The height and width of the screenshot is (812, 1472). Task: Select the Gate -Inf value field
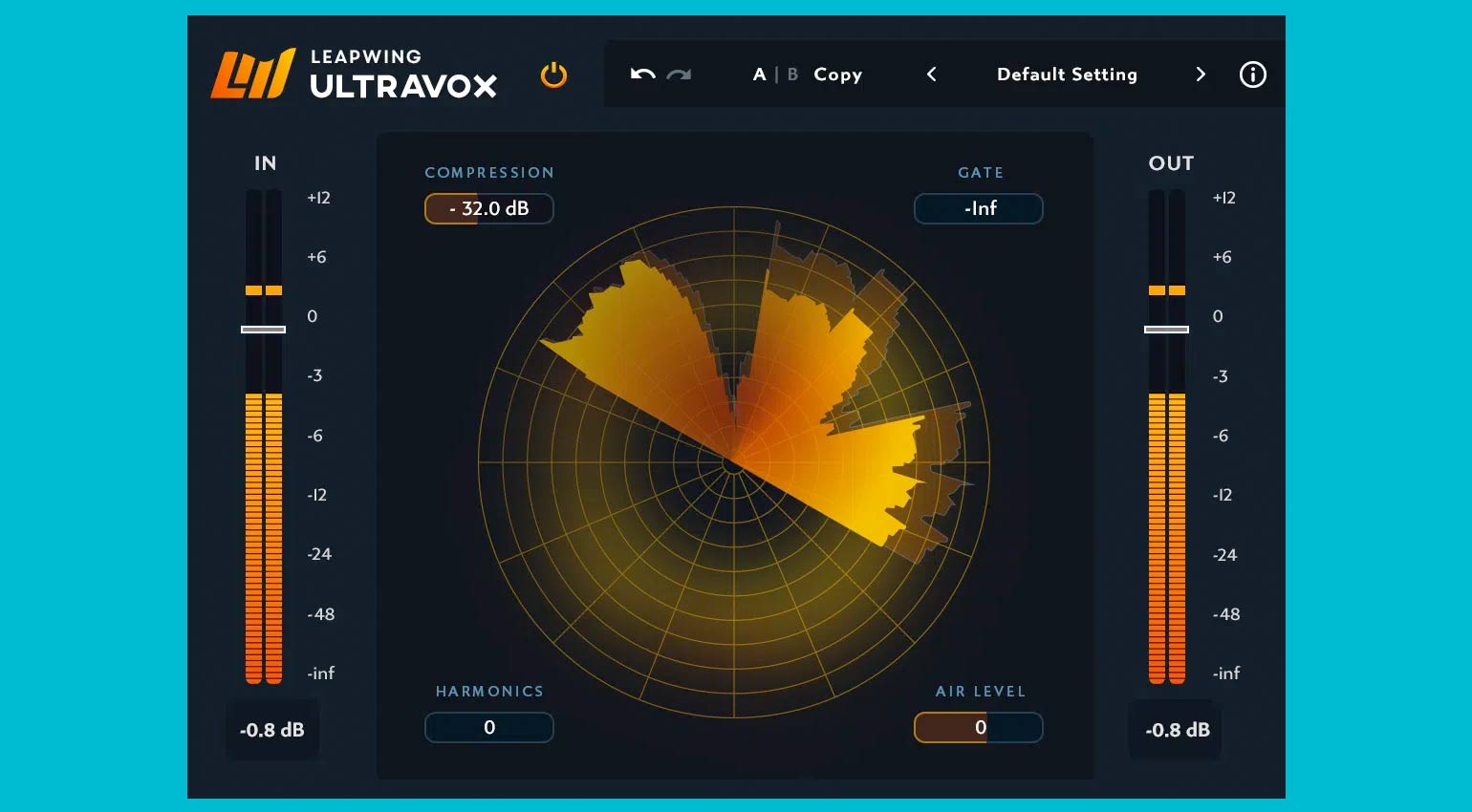pos(979,208)
